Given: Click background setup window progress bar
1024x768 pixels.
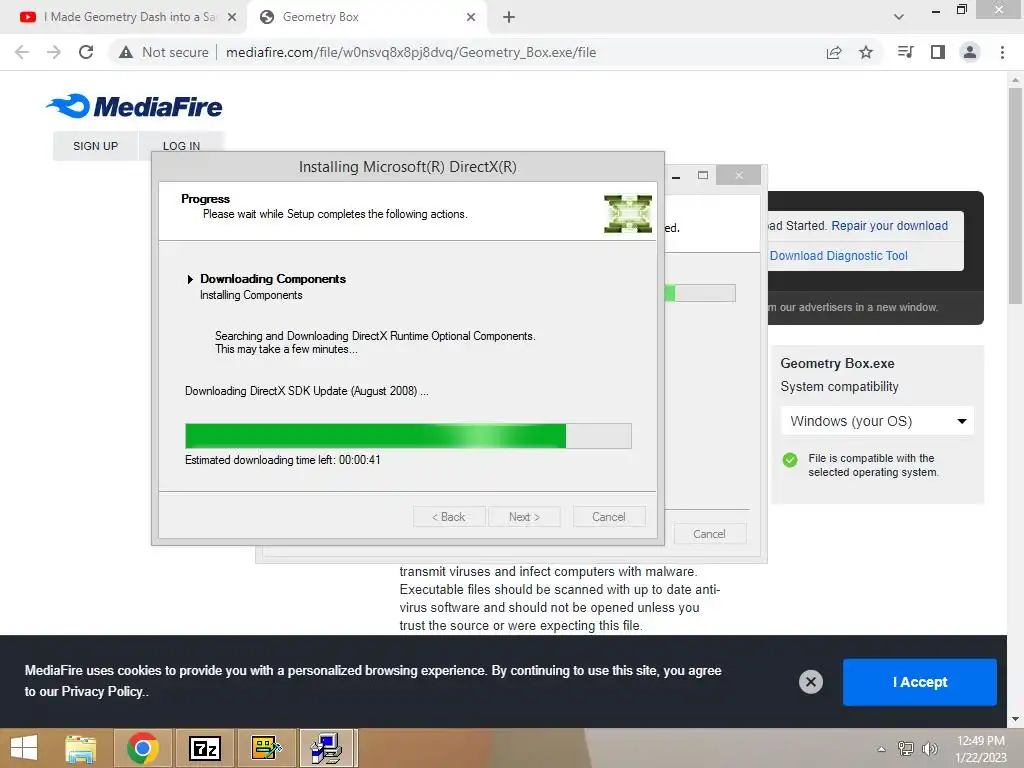Looking at the screenshot, I should [x=700, y=293].
